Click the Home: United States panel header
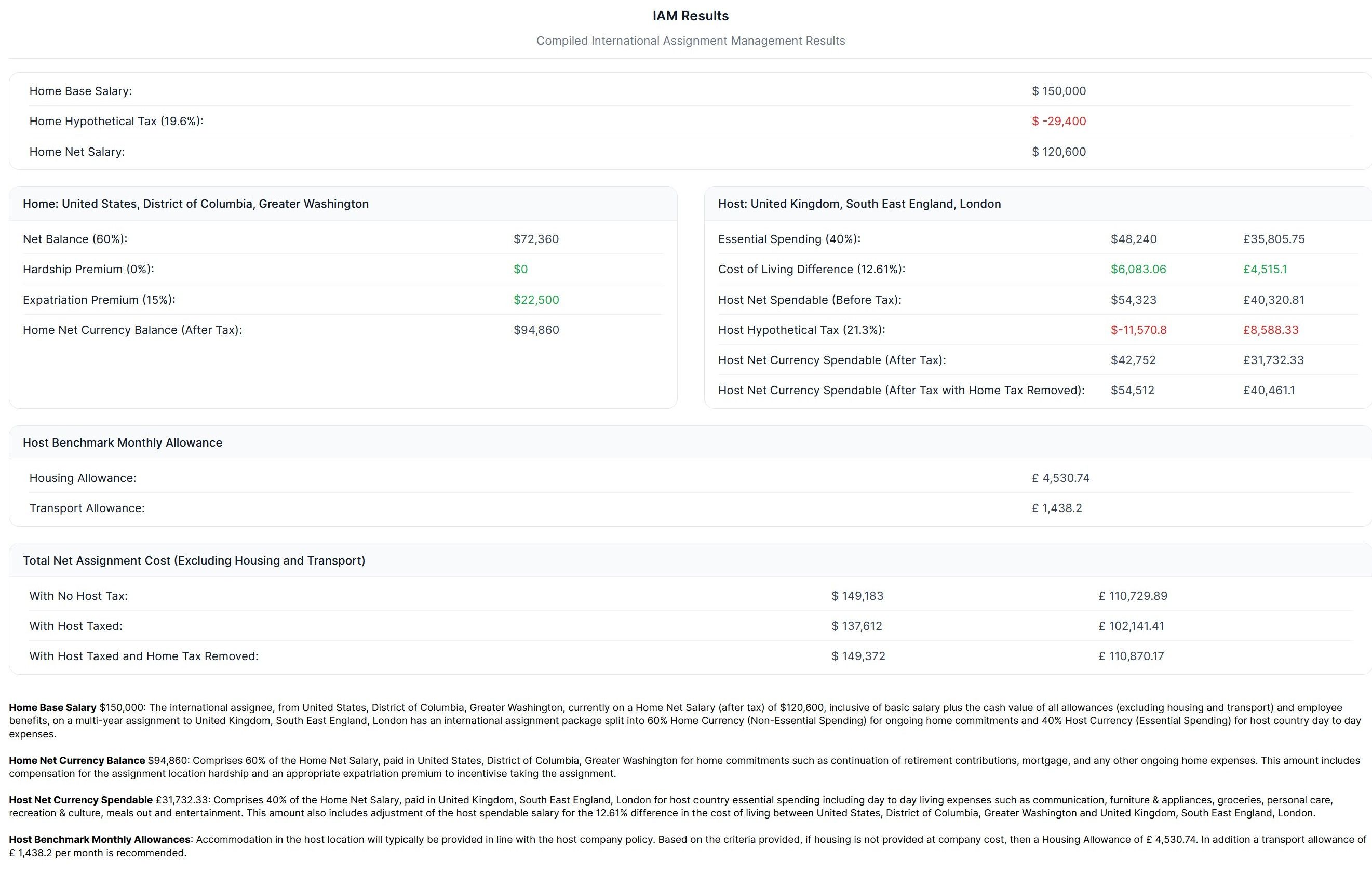This screenshot has height=872, width=1372. [x=195, y=204]
